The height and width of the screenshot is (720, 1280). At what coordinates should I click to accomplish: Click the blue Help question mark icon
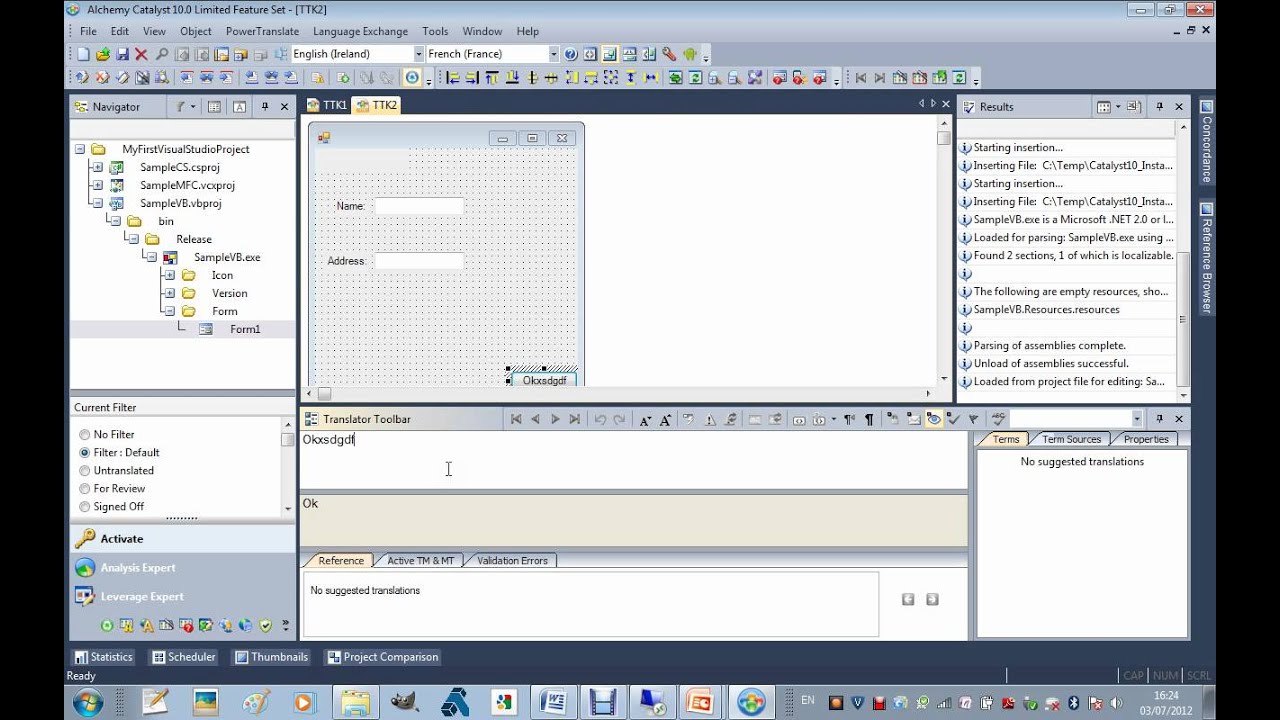pyautogui.click(x=571, y=54)
